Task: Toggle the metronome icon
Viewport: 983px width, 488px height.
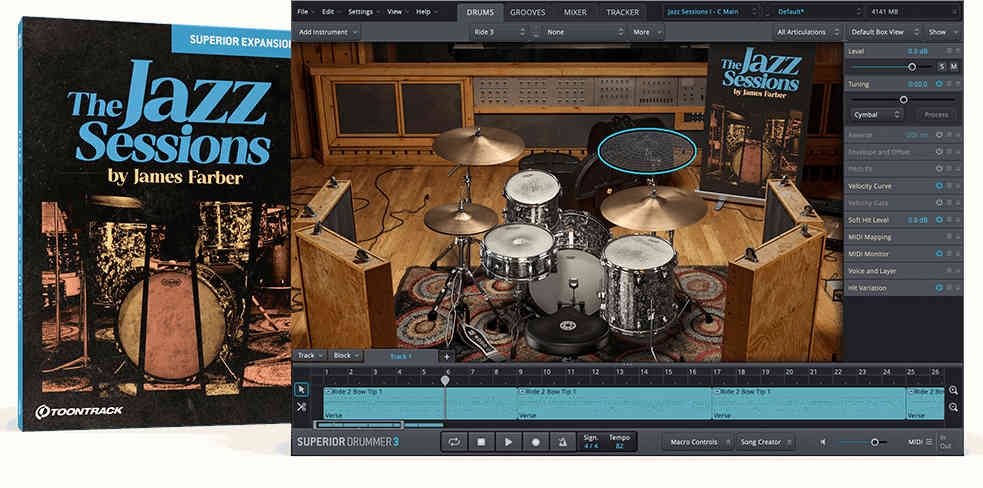Action: [x=563, y=442]
